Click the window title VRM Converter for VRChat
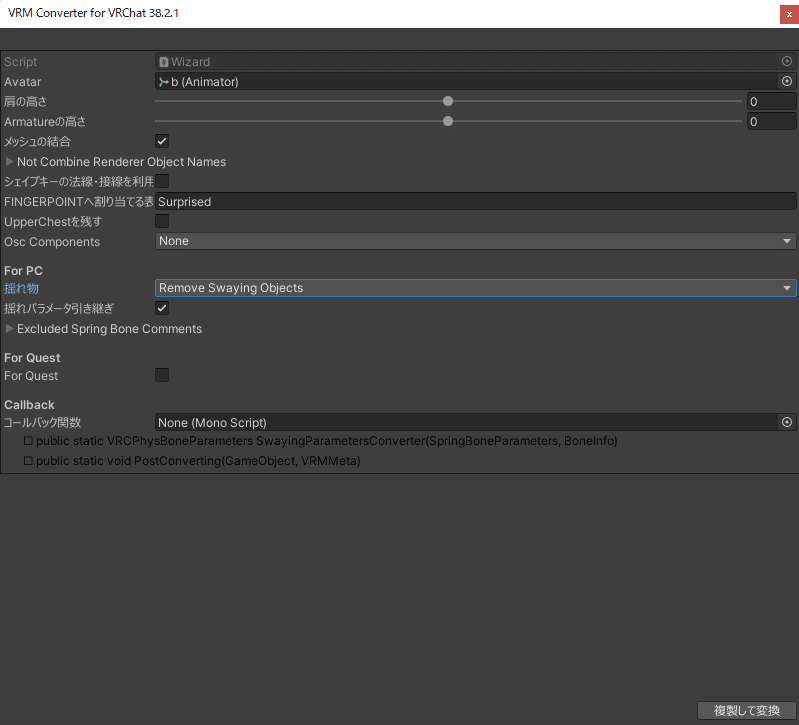The width and height of the screenshot is (799, 725). tap(93, 13)
